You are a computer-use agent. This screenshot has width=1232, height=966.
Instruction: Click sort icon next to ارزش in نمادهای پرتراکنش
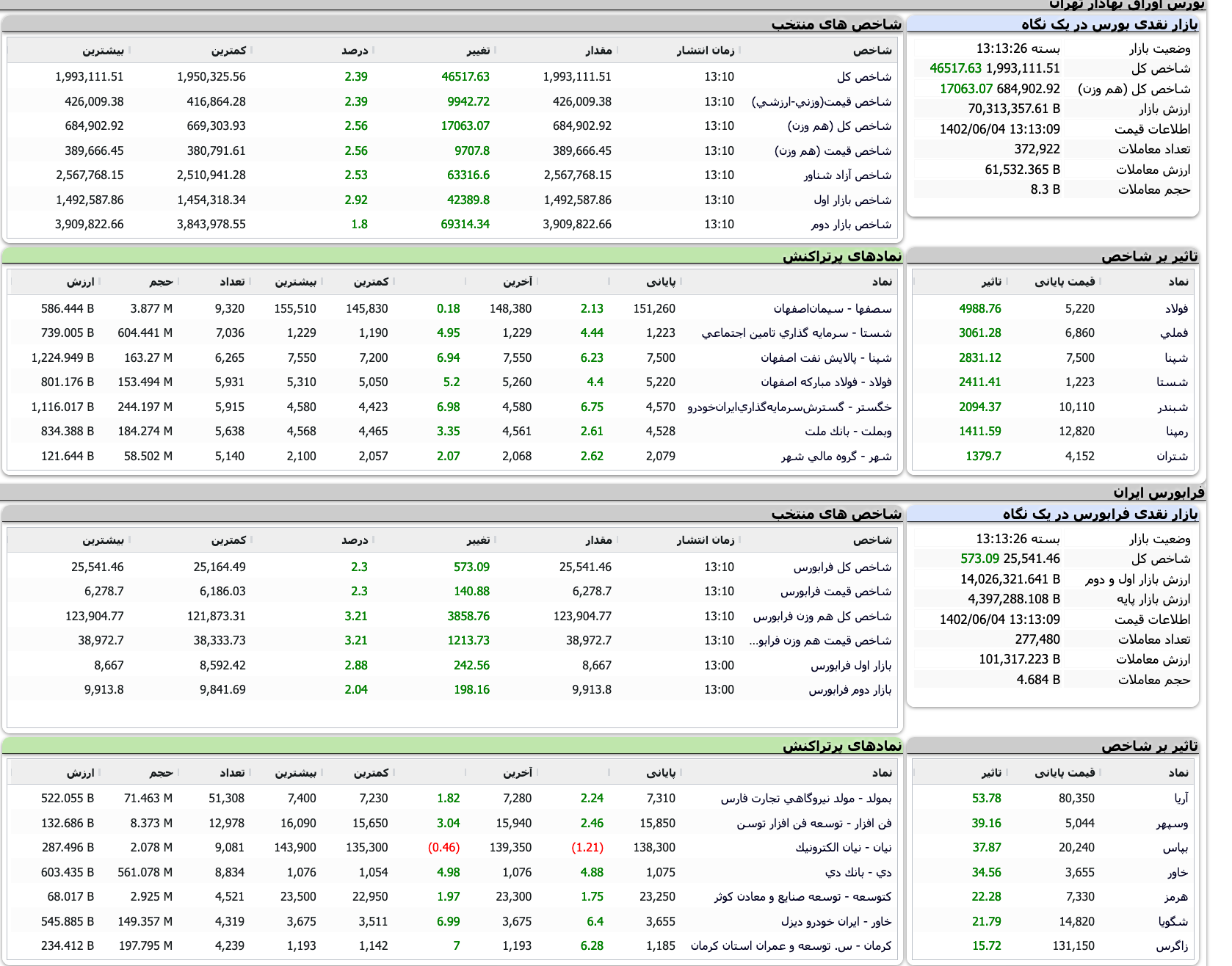tap(101, 281)
